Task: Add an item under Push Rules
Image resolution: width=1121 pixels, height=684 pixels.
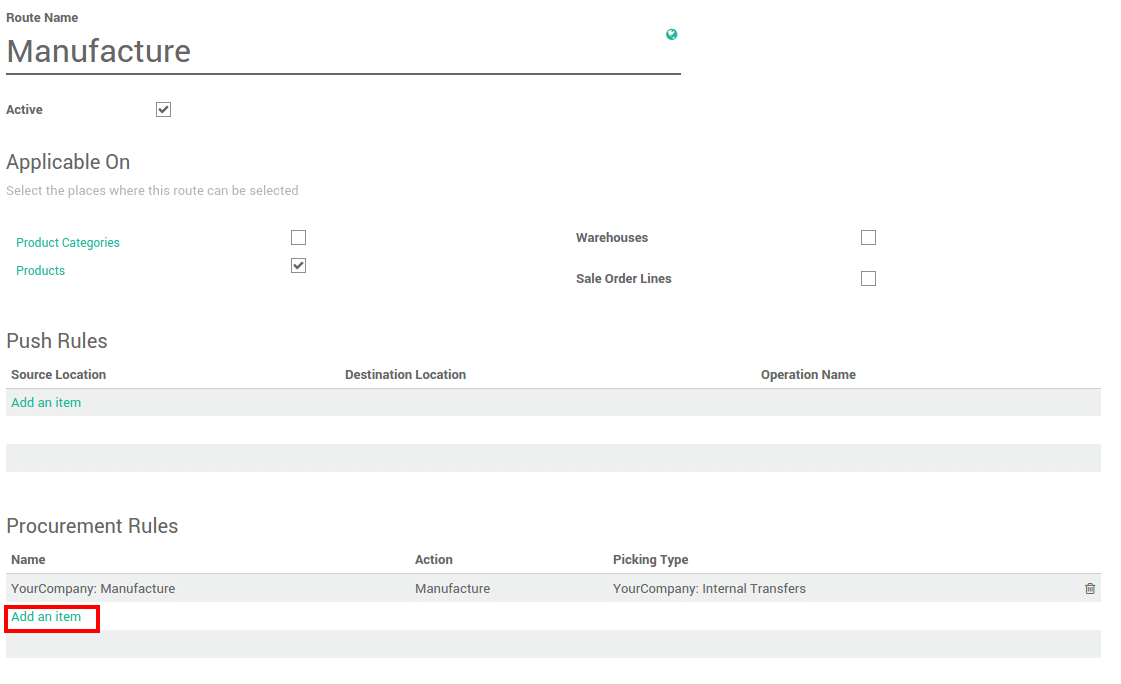Action: click(x=45, y=401)
